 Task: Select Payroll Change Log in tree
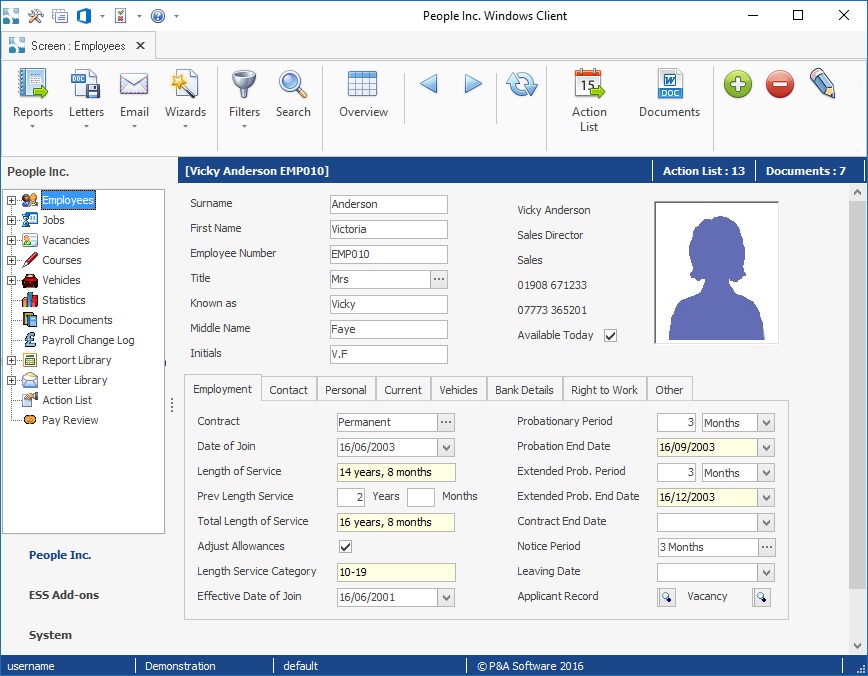(x=88, y=340)
